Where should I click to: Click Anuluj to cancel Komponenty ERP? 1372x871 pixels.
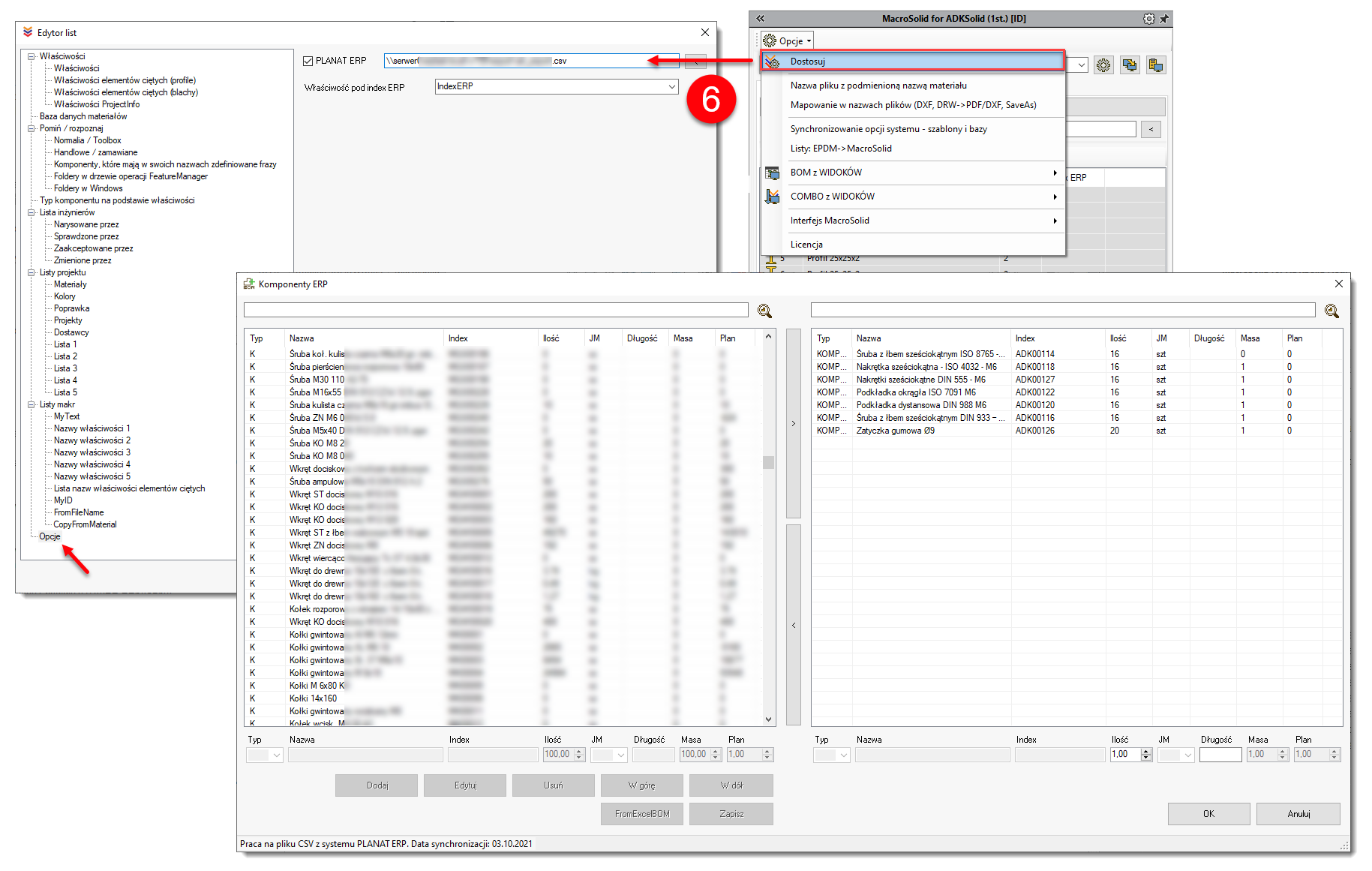tap(1298, 814)
